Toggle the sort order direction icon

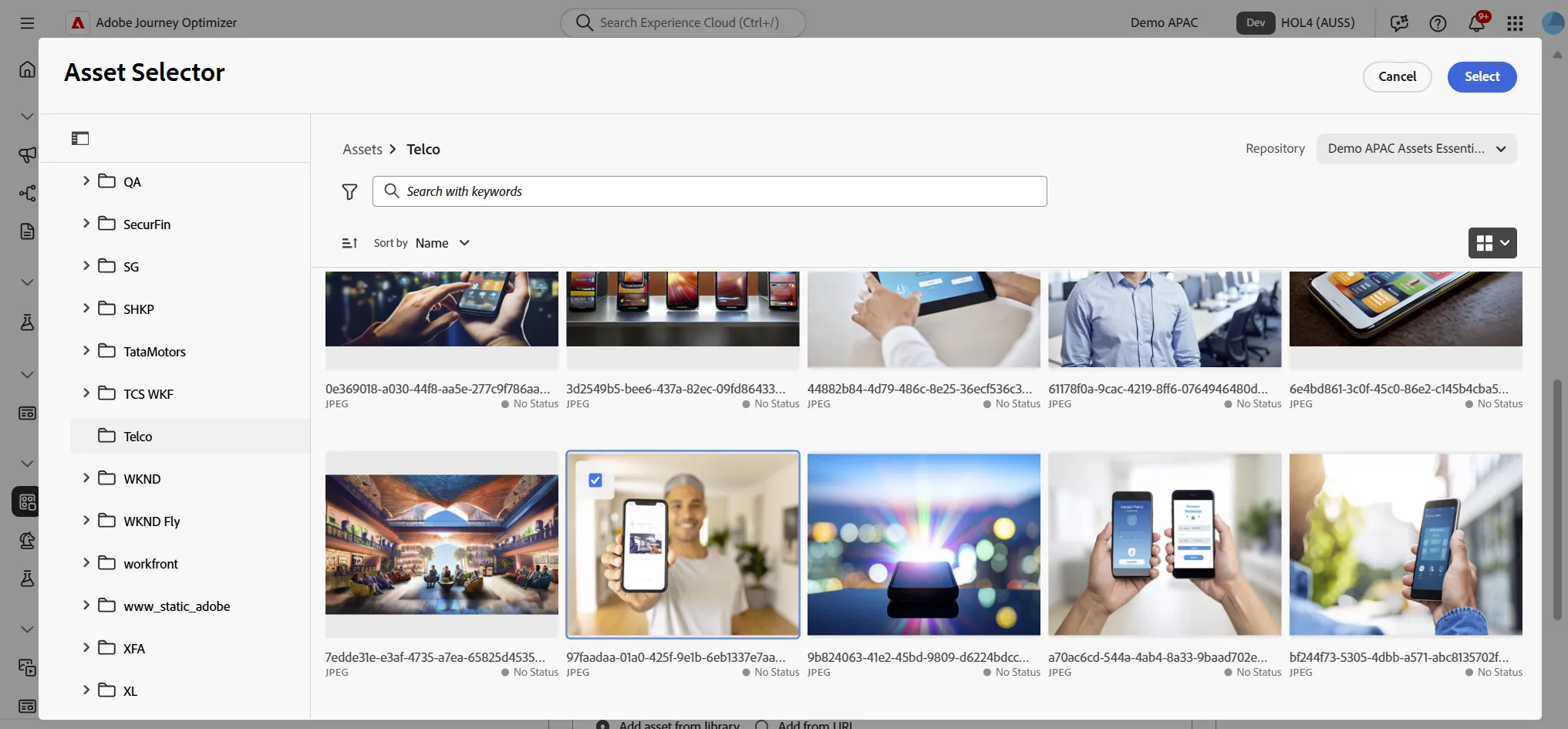pos(349,243)
